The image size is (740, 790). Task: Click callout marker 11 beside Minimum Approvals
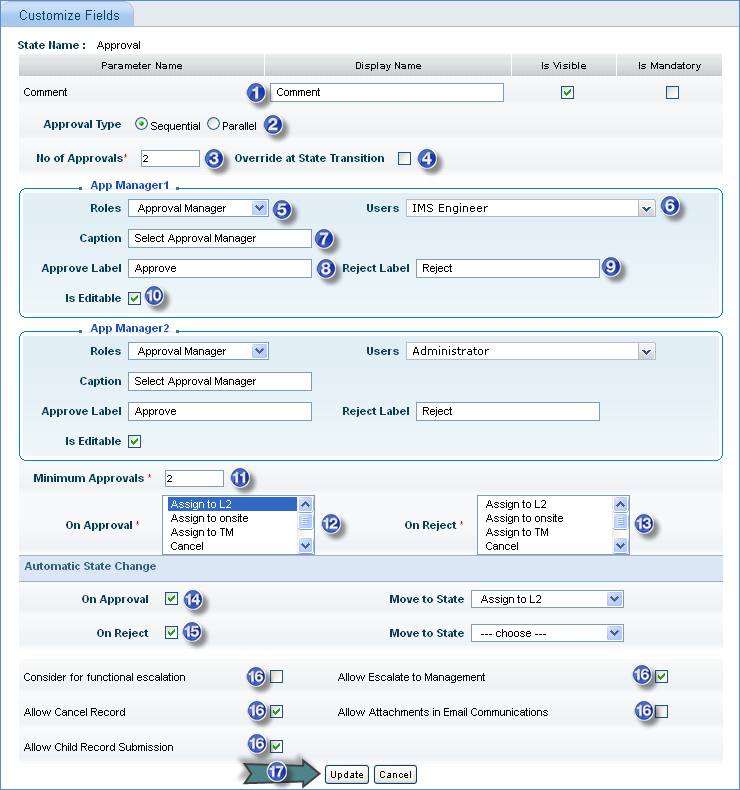tap(238, 478)
